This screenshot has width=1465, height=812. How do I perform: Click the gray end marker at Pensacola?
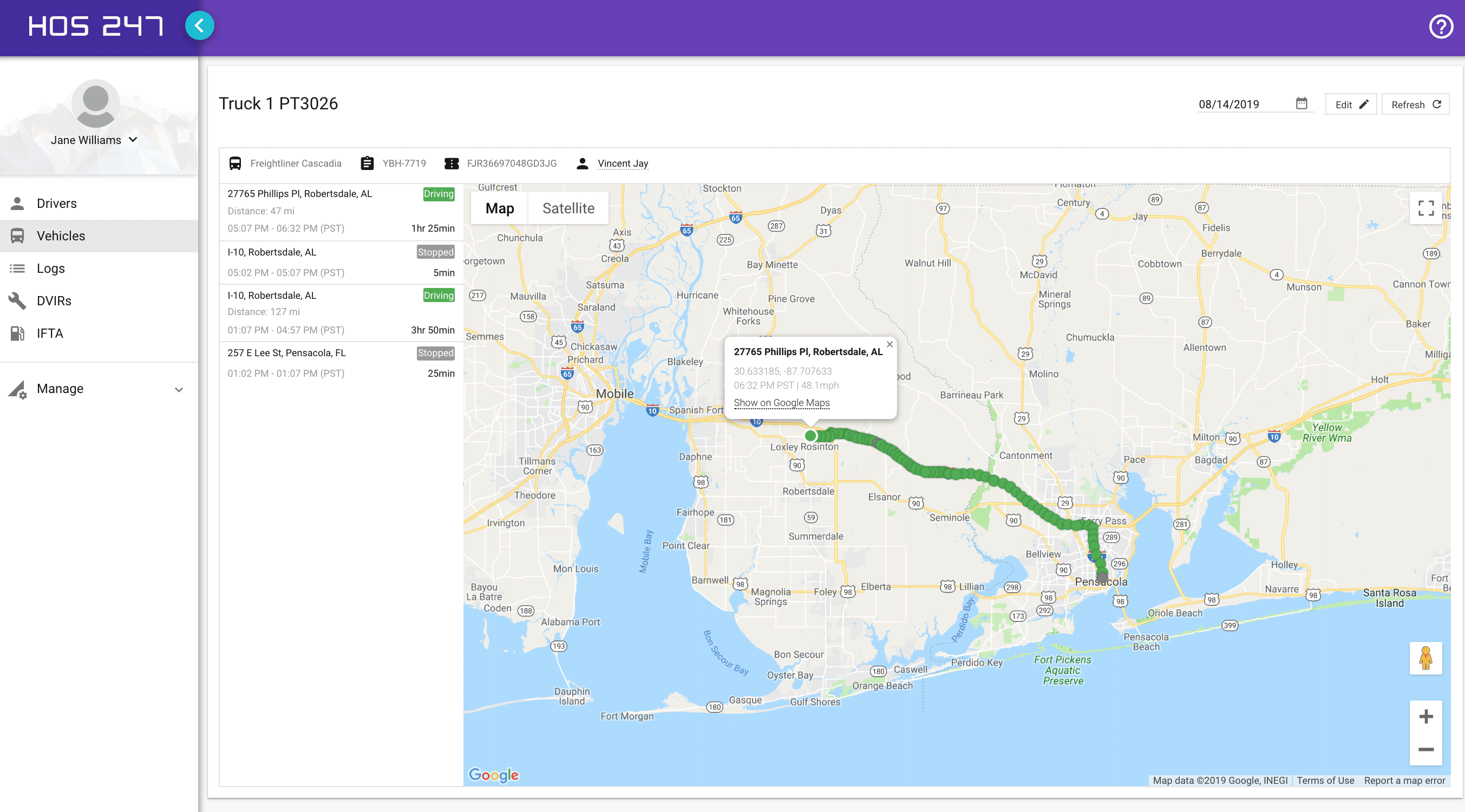1102,577
